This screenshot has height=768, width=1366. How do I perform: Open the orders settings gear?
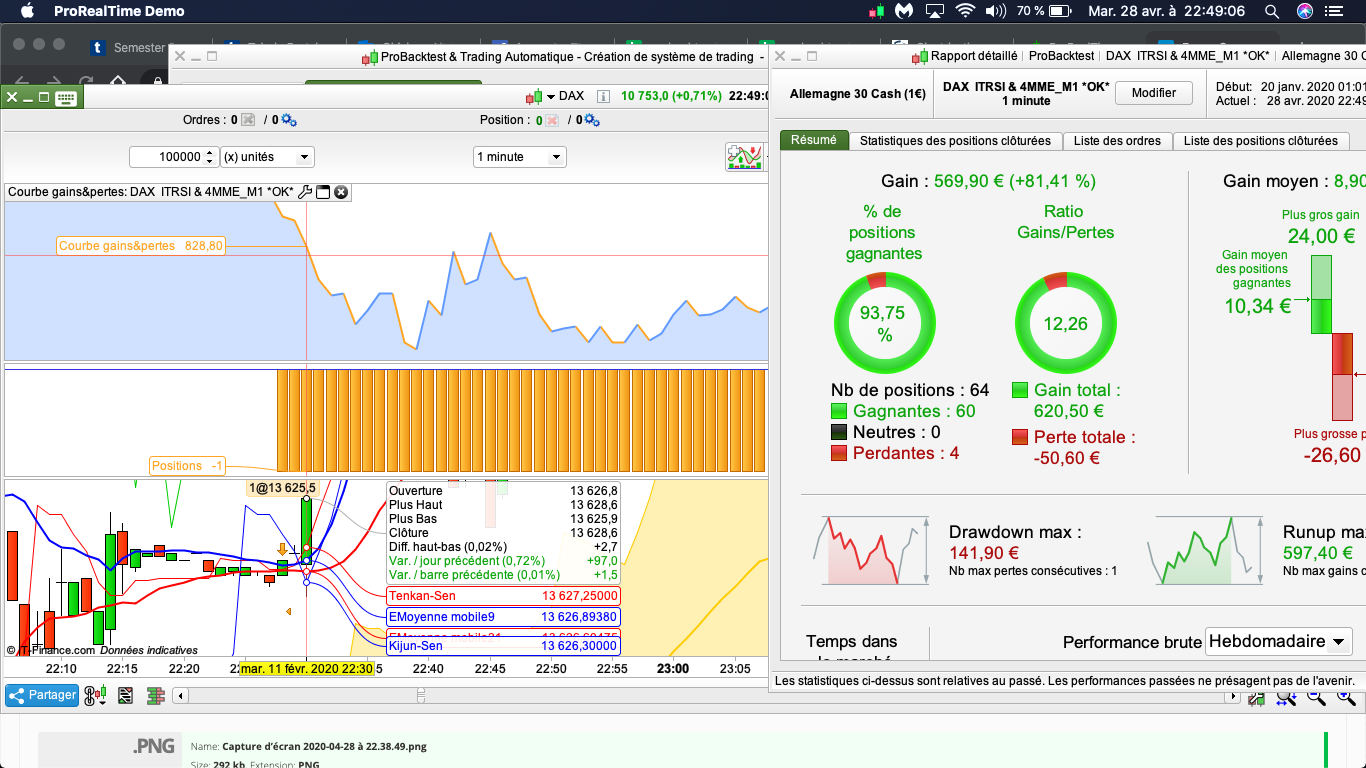coord(289,120)
